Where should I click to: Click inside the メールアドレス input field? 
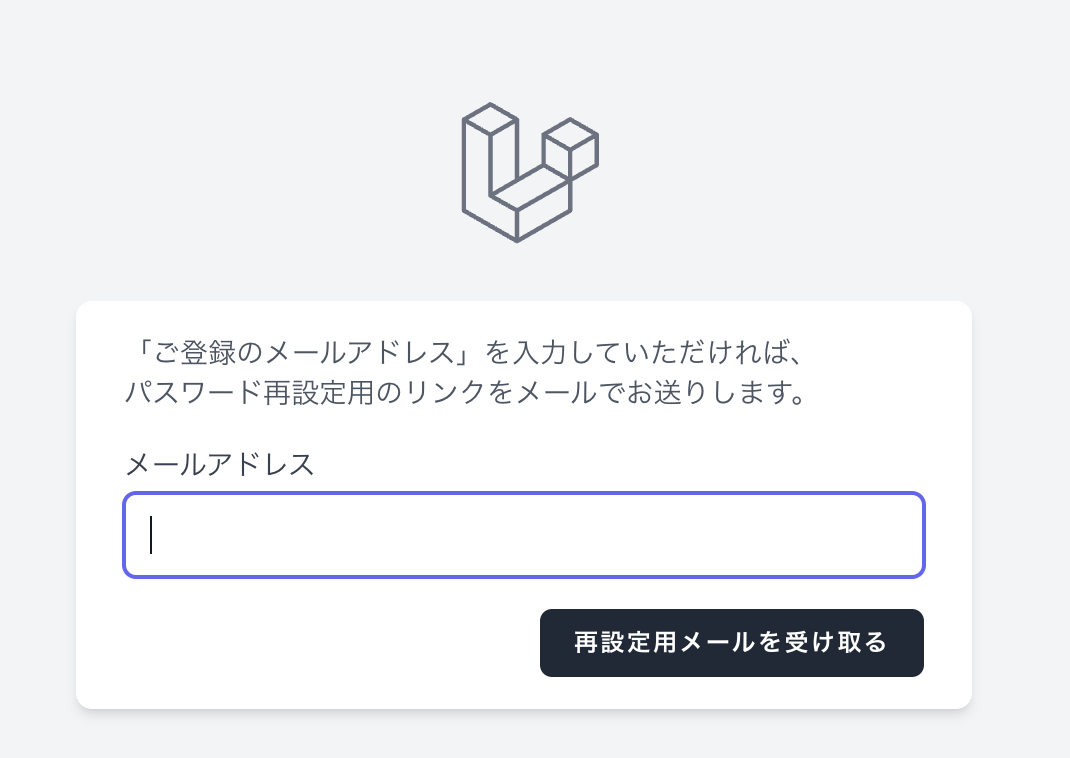(x=524, y=535)
